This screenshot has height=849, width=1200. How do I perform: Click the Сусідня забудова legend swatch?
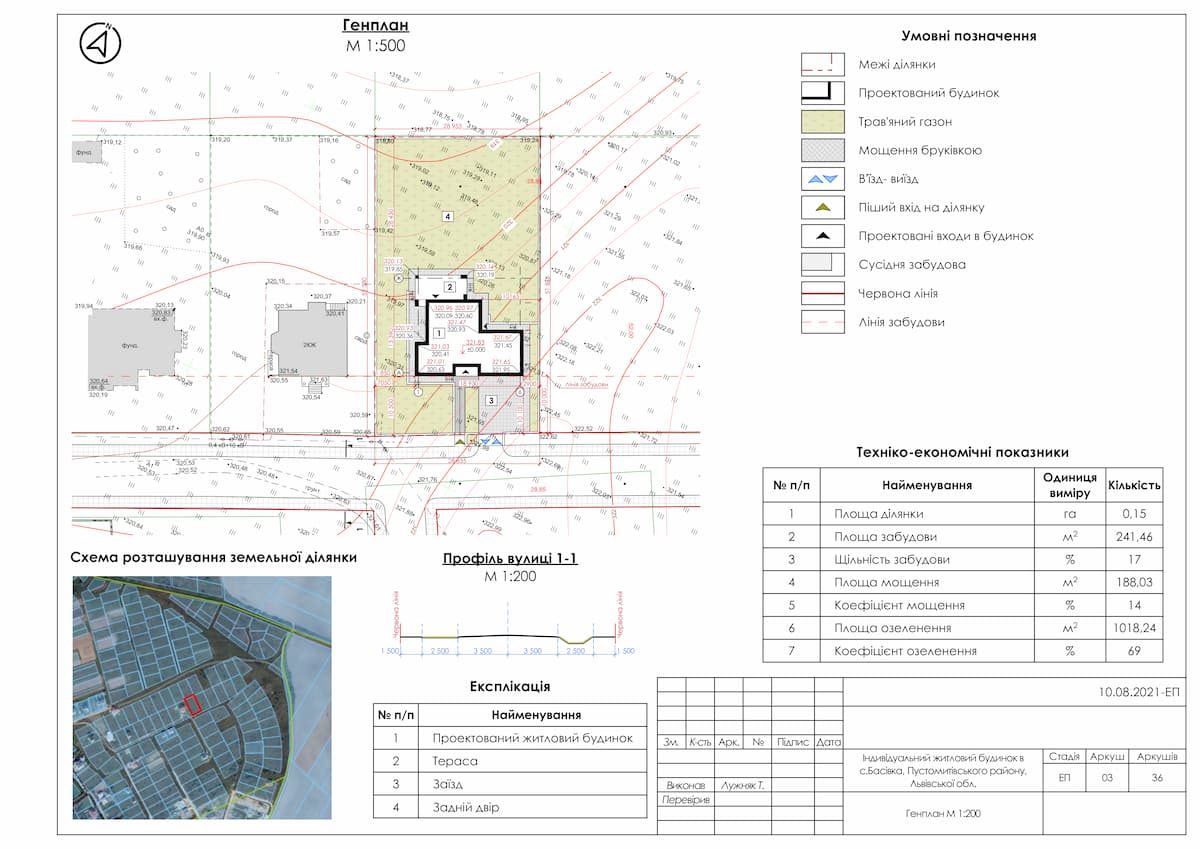pos(824,265)
